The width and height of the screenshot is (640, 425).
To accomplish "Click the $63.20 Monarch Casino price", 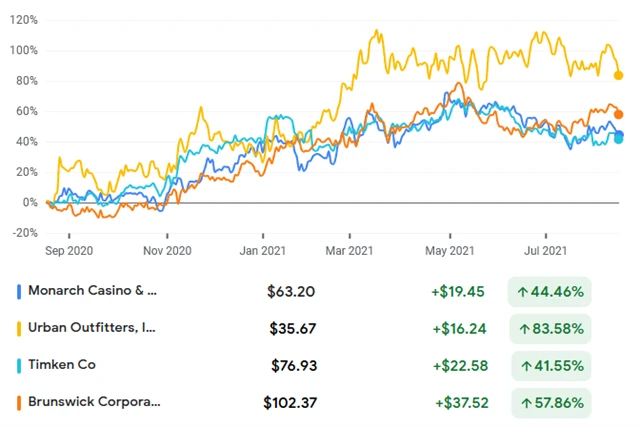I will [291, 292].
